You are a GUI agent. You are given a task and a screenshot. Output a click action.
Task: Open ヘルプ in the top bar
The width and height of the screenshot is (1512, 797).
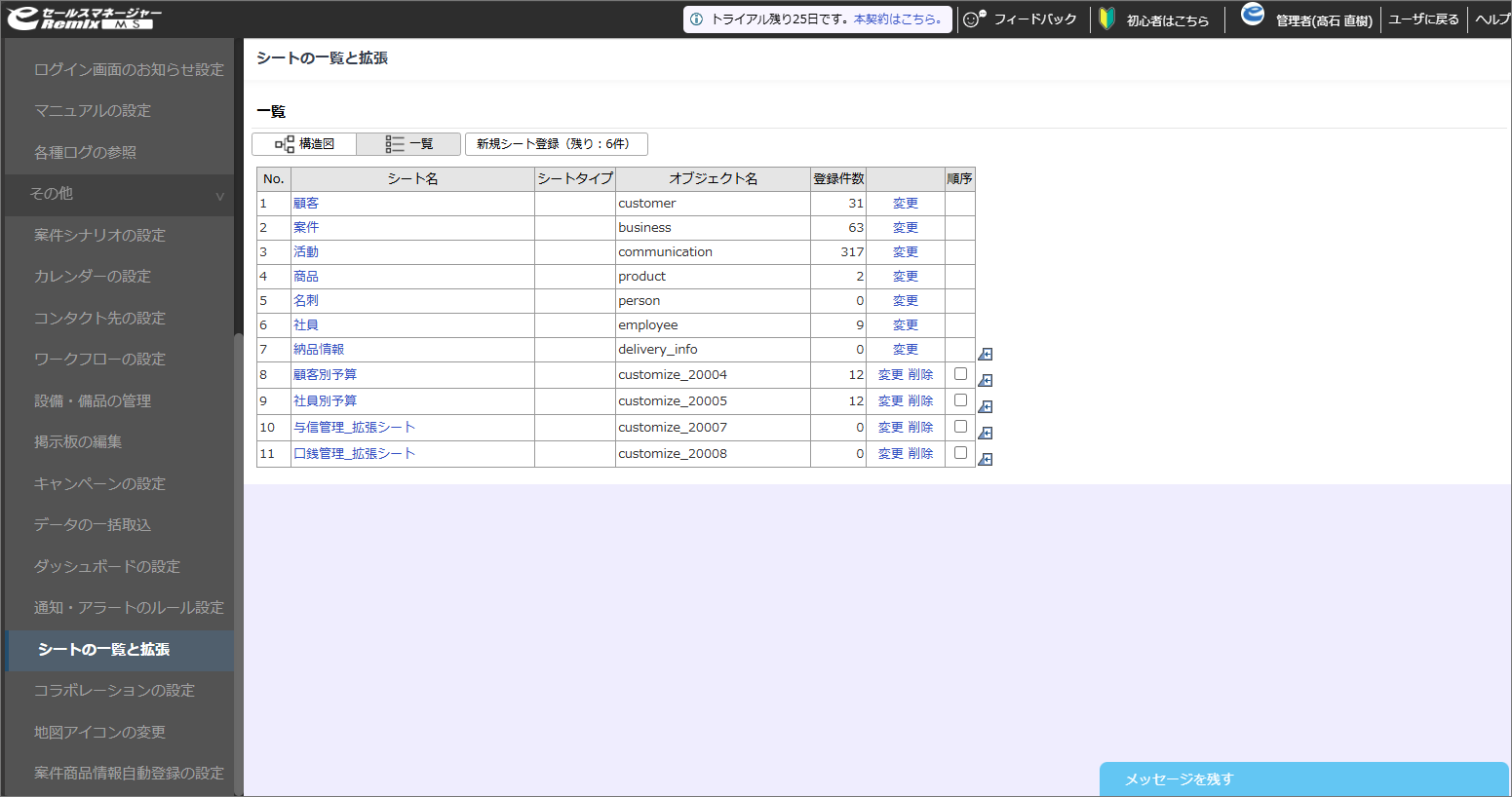pos(1493,19)
